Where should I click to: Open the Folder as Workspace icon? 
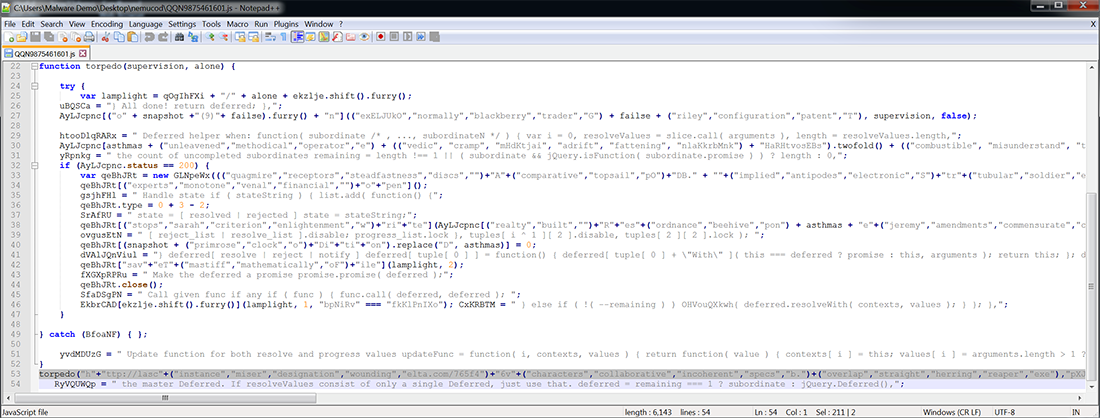coord(350,36)
